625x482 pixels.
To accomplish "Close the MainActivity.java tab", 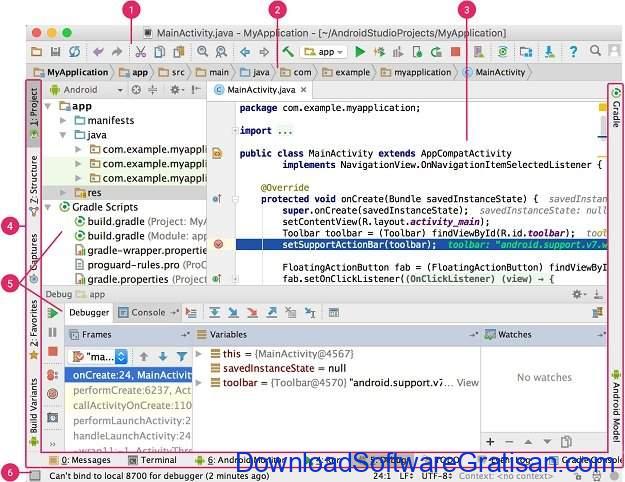I will (304, 90).
